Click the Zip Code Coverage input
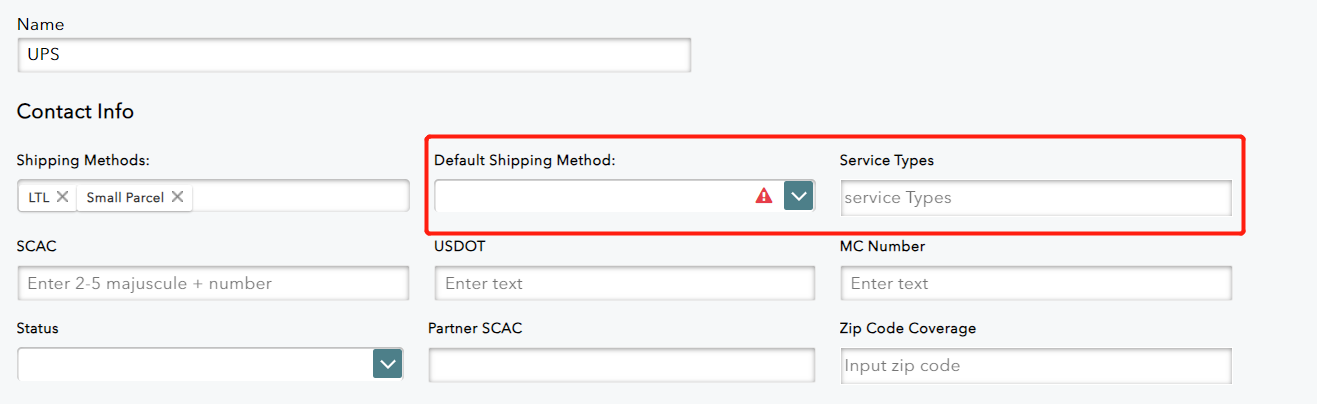The width and height of the screenshot is (1317, 404). pyautogui.click(x=1035, y=366)
